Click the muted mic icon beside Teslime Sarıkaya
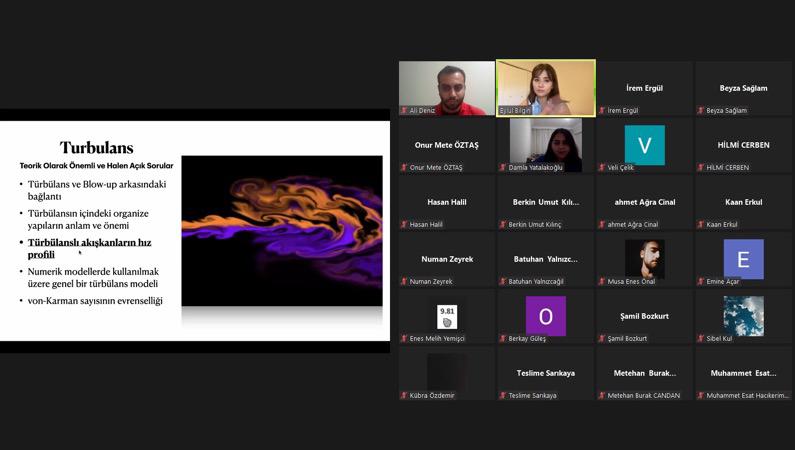The image size is (795, 450). tap(504, 396)
